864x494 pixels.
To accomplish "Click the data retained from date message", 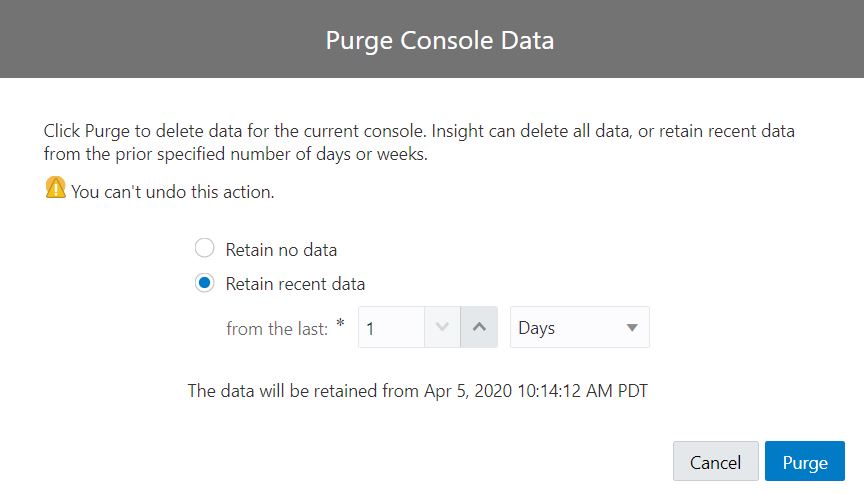I will coord(417,390).
